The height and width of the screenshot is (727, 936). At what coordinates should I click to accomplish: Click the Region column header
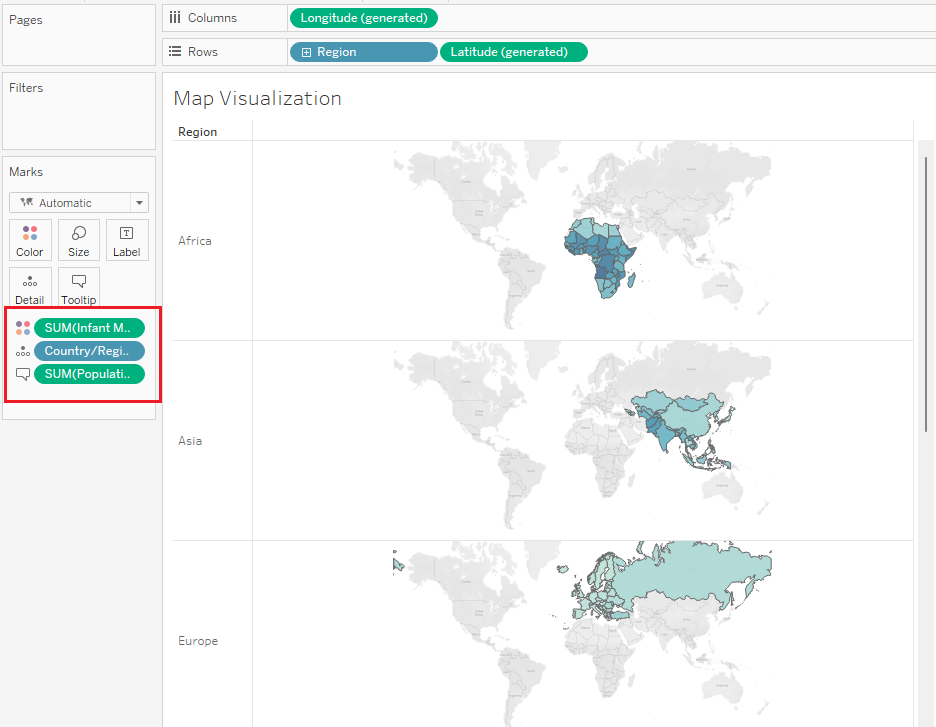(x=197, y=132)
